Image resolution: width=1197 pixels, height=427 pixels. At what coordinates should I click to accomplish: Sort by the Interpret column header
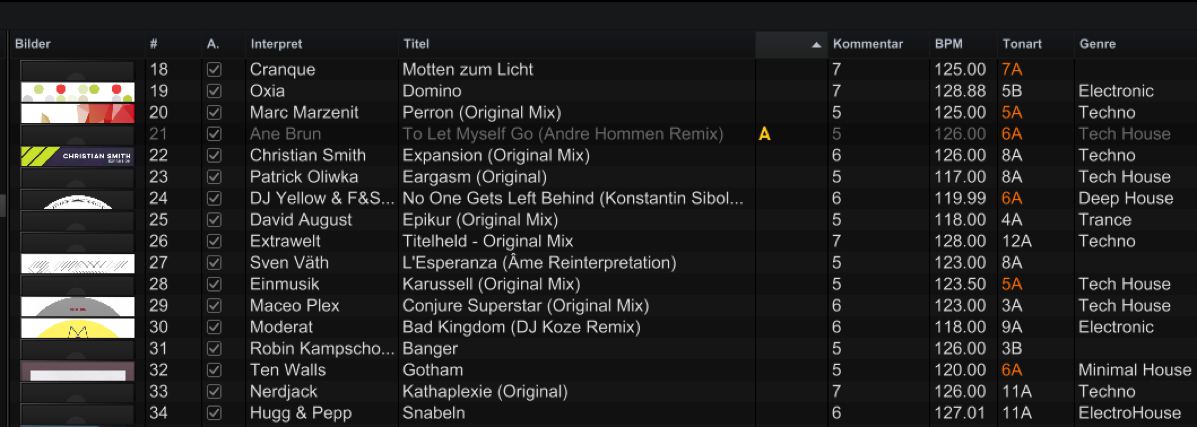click(x=276, y=44)
